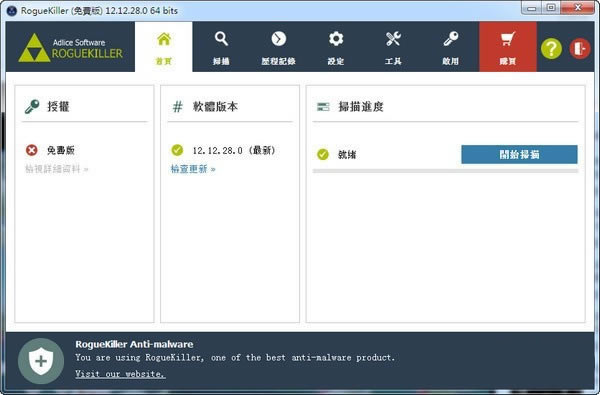Click the red X icon beside 免費版

(x=32, y=150)
